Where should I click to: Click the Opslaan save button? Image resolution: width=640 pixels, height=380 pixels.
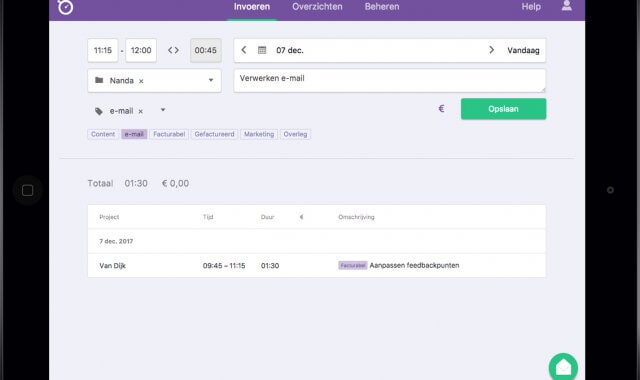[503, 109]
